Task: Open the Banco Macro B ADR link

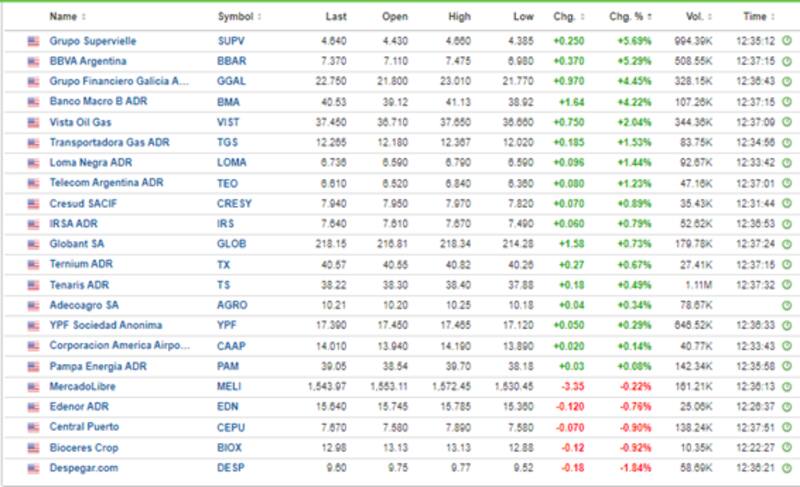Action: click(98, 102)
